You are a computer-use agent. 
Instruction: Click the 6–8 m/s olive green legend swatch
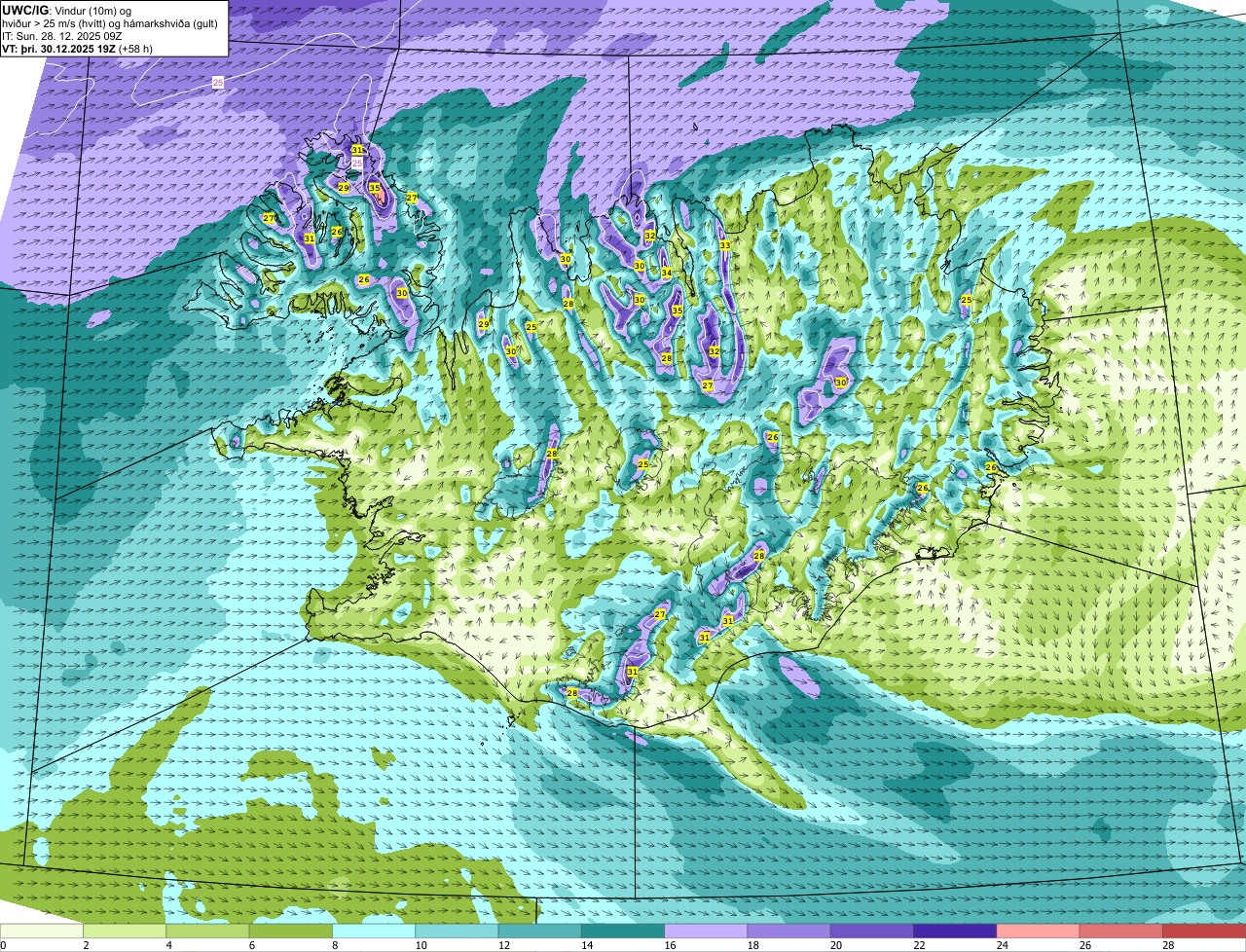[x=291, y=931]
